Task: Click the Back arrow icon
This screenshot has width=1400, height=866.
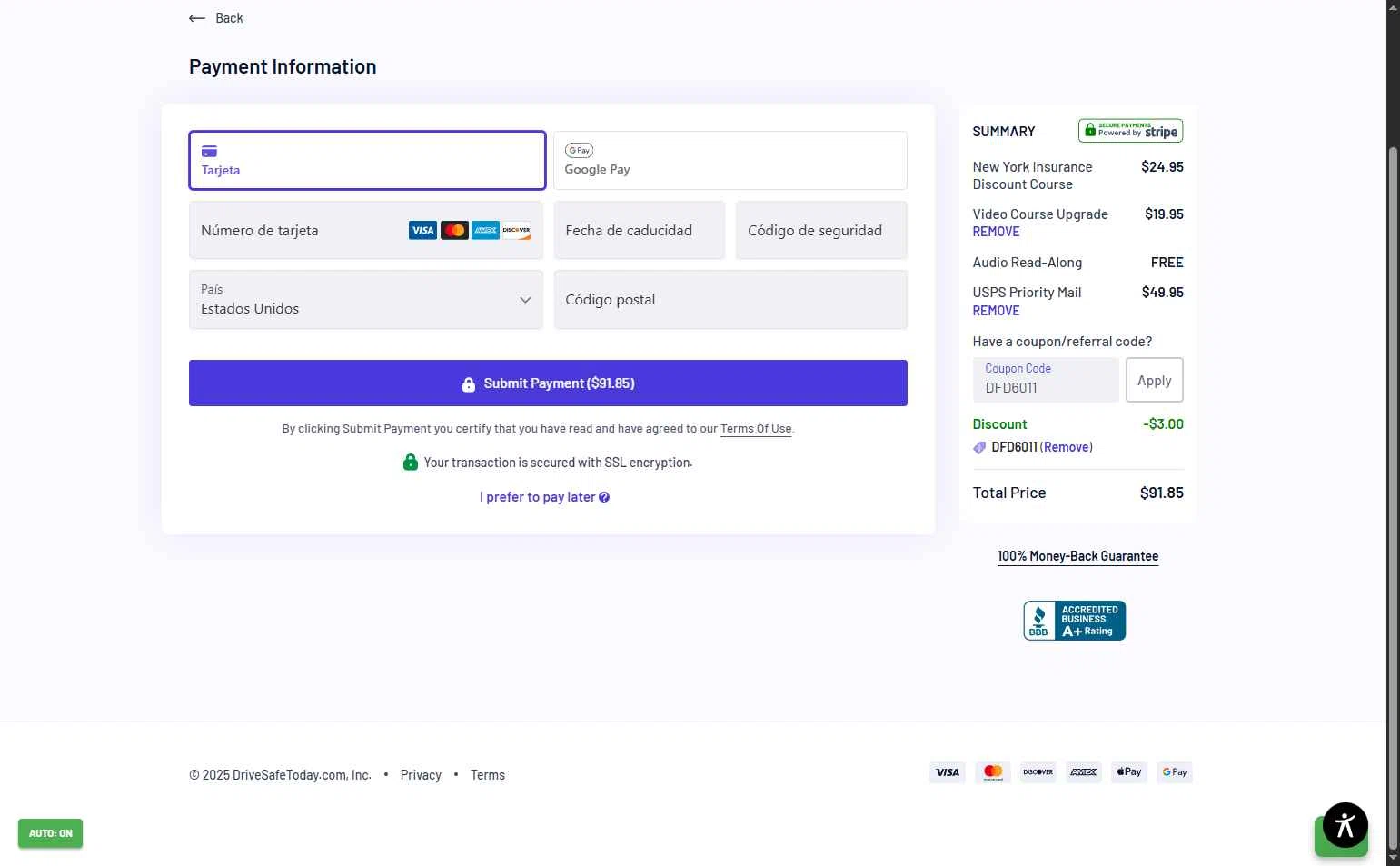Action: click(x=197, y=18)
